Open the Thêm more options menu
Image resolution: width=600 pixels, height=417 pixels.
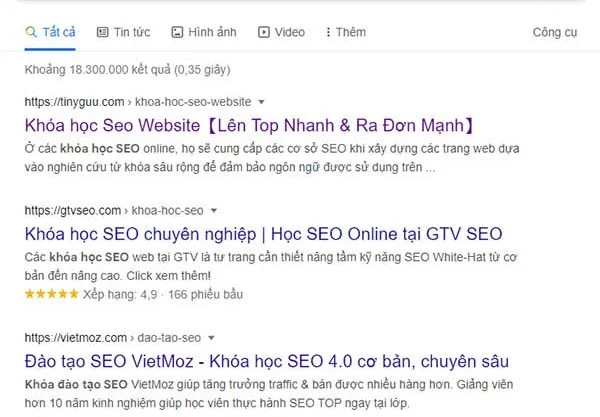(345, 32)
